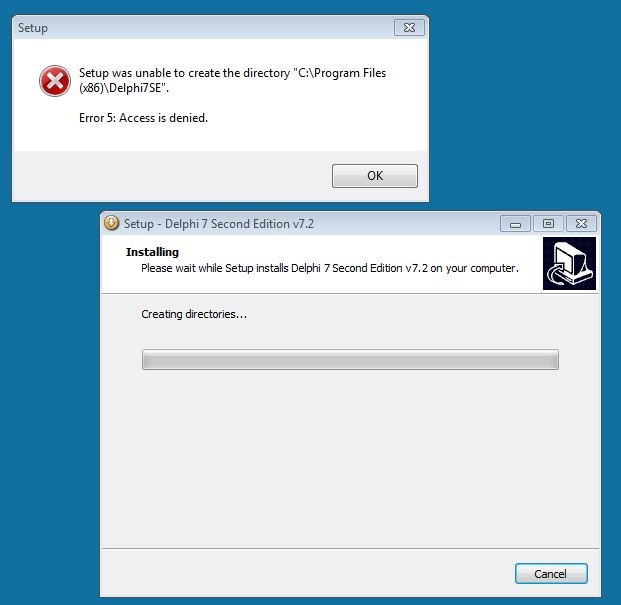Cancel the Delphi 7 installation
621x605 pixels.
click(551, 574)
